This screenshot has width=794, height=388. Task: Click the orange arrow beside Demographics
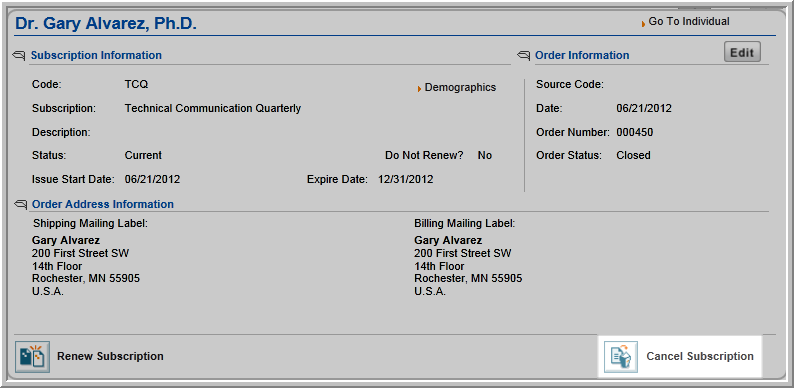tap(420, 89)
